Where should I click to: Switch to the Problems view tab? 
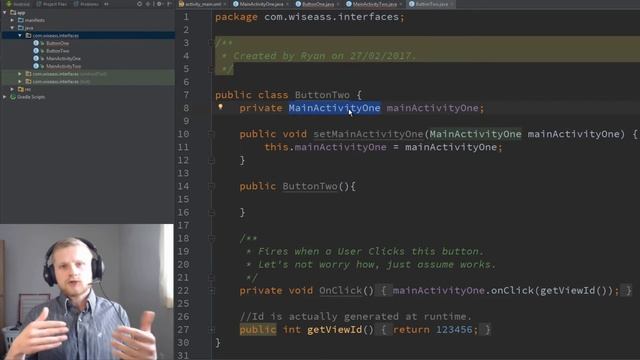click(86, 4)
